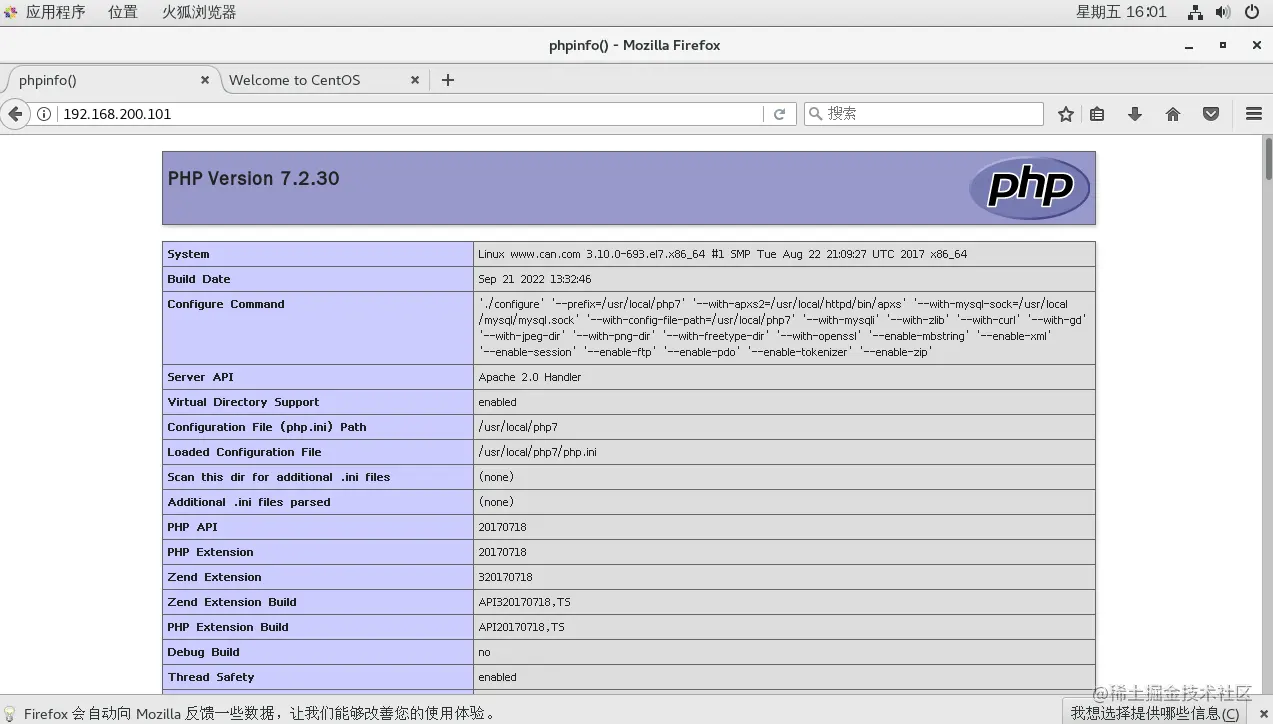Screen dimensions: 1273x724
Task: Focus the address bar with 192.168.200.101
Action: click(410, 114)
